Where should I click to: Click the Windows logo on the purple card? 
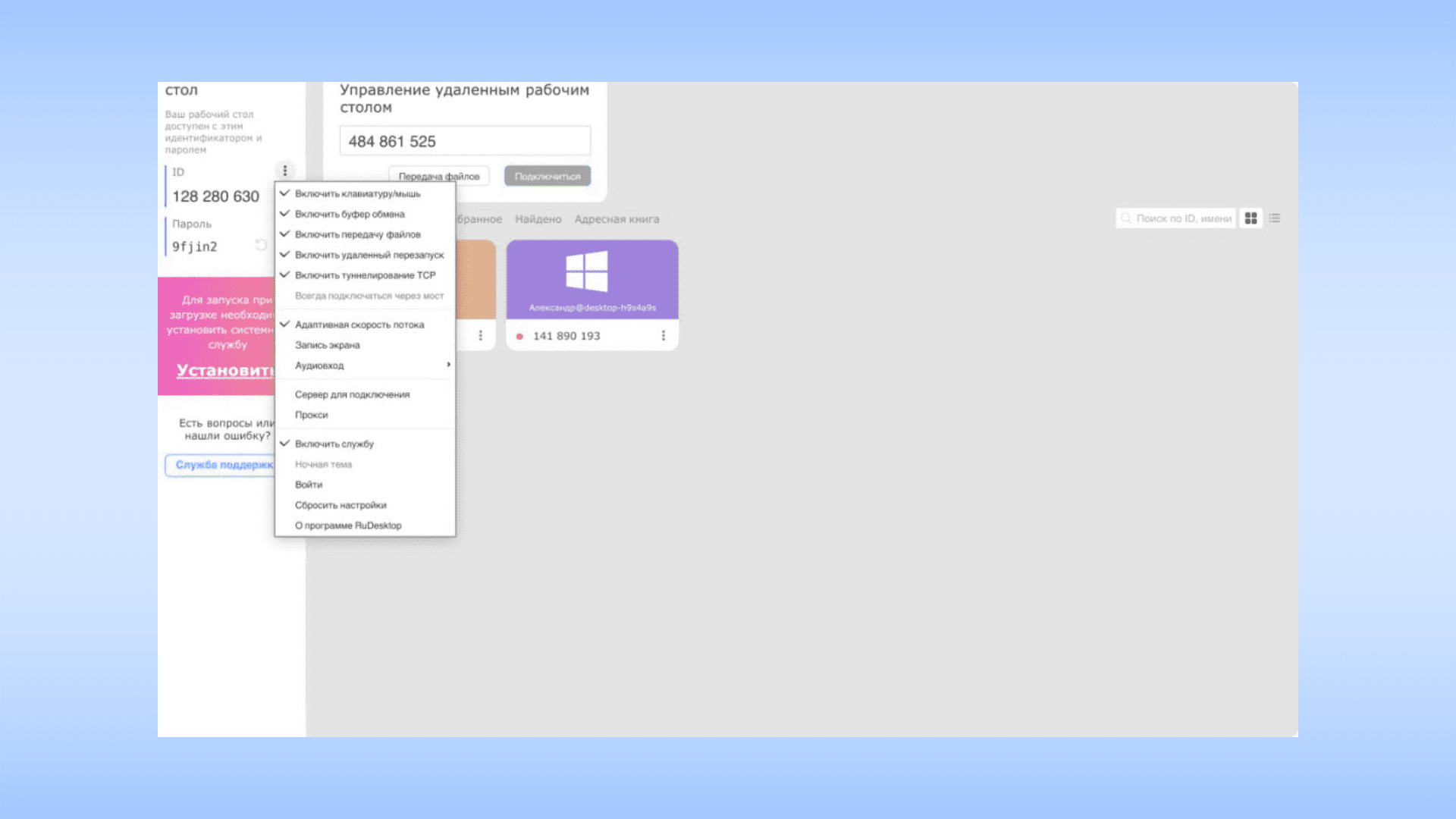[x=587, y=271]
